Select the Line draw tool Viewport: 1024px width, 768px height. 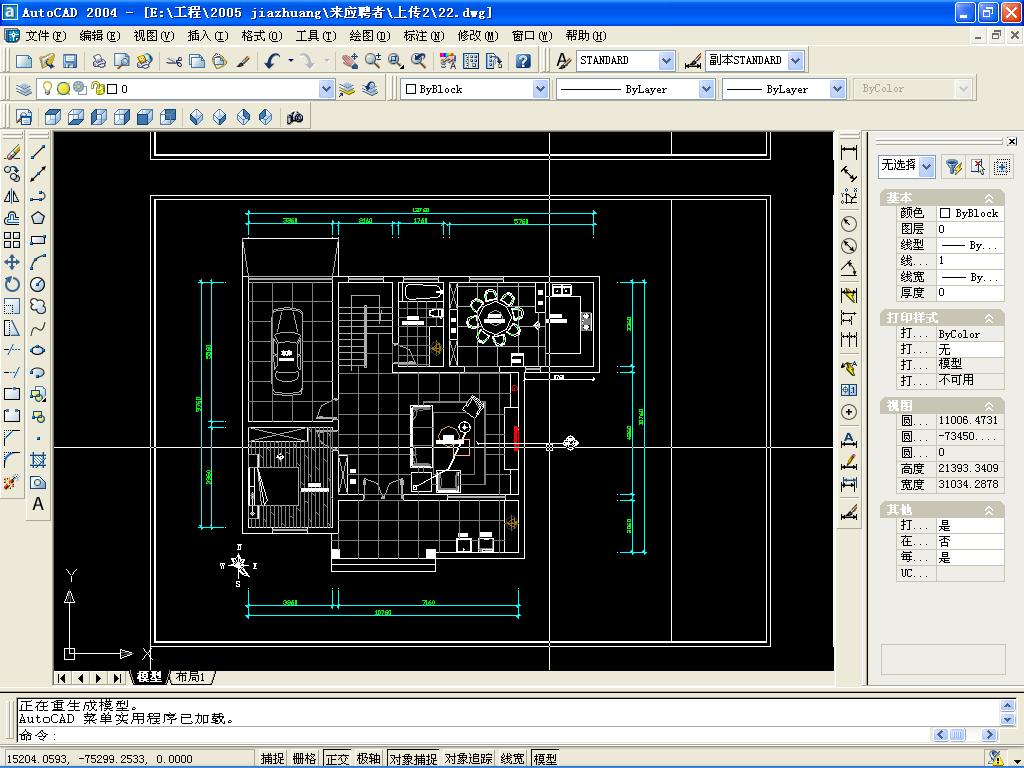[38, 152]
